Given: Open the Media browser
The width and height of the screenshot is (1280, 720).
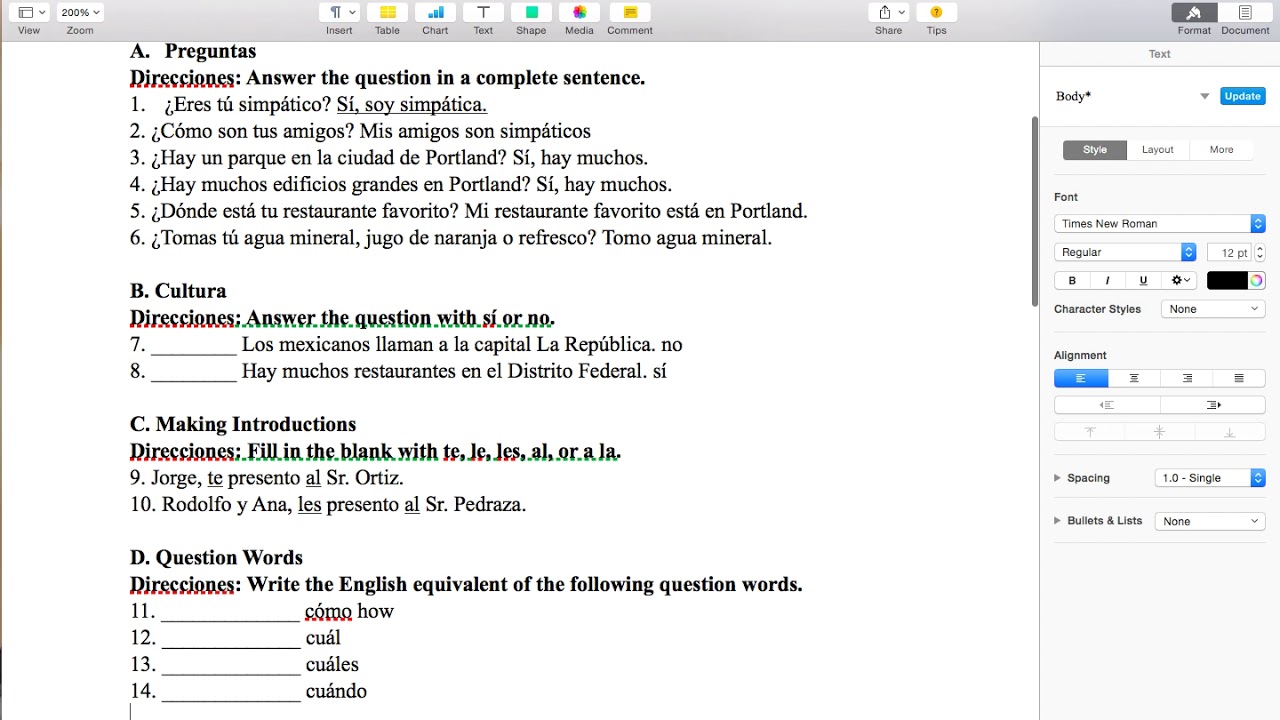Looking at the screenshot, I should [x=579, y=12].
